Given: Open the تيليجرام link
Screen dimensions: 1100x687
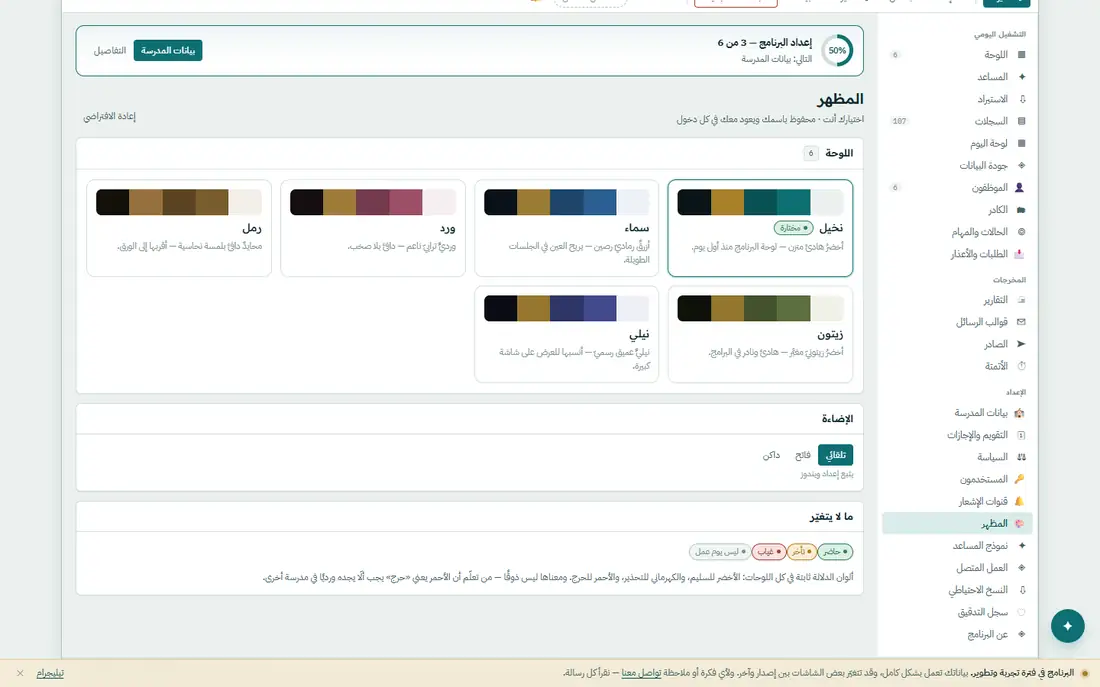Looking at the screenshot, I should [50, 673].
